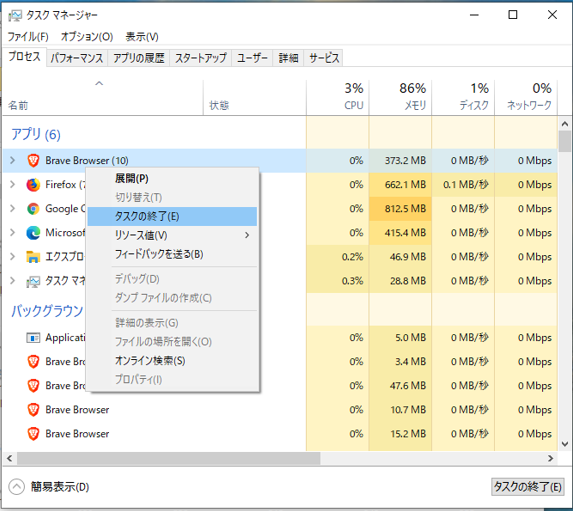Switch to the スタートアップ tab
The height and width of the screenshot is (511, 573).
(x=201, y=58)
